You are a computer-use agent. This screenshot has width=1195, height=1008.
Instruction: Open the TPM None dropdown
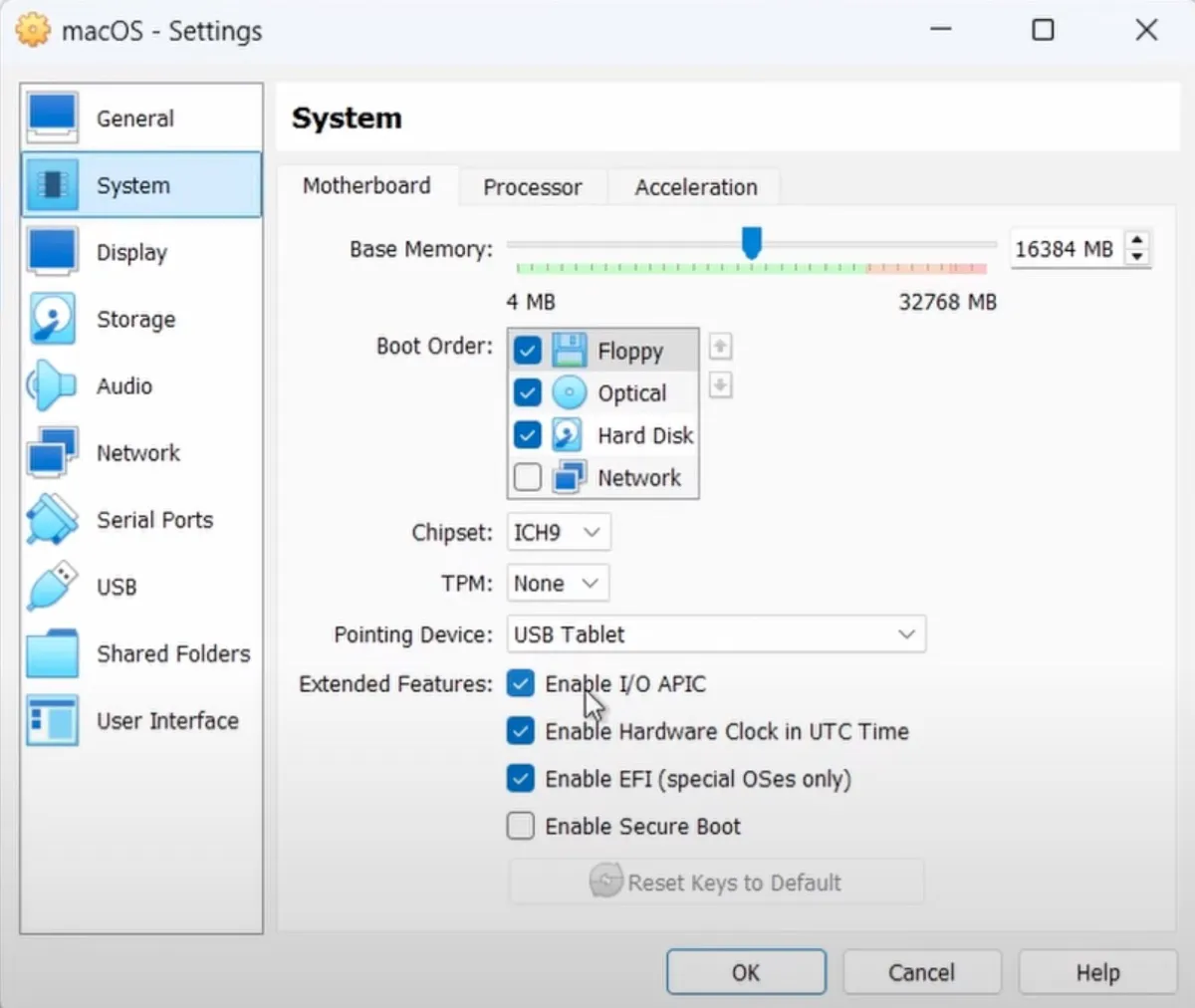(x=558, y=583)
